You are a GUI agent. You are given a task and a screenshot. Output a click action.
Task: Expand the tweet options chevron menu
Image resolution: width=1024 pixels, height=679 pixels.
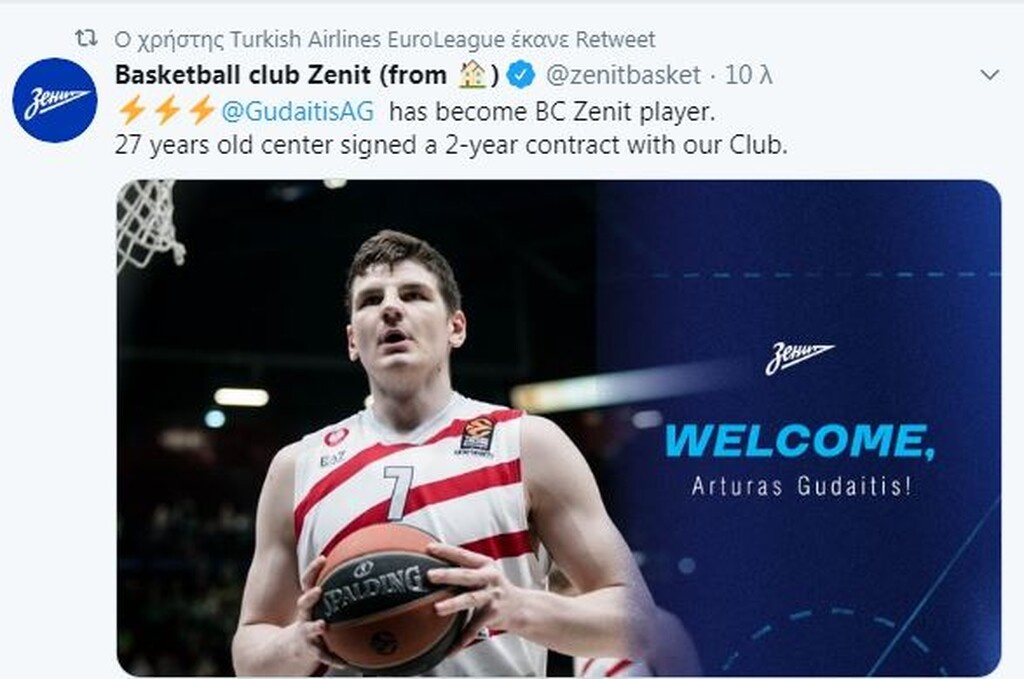(x=989, y=75)
